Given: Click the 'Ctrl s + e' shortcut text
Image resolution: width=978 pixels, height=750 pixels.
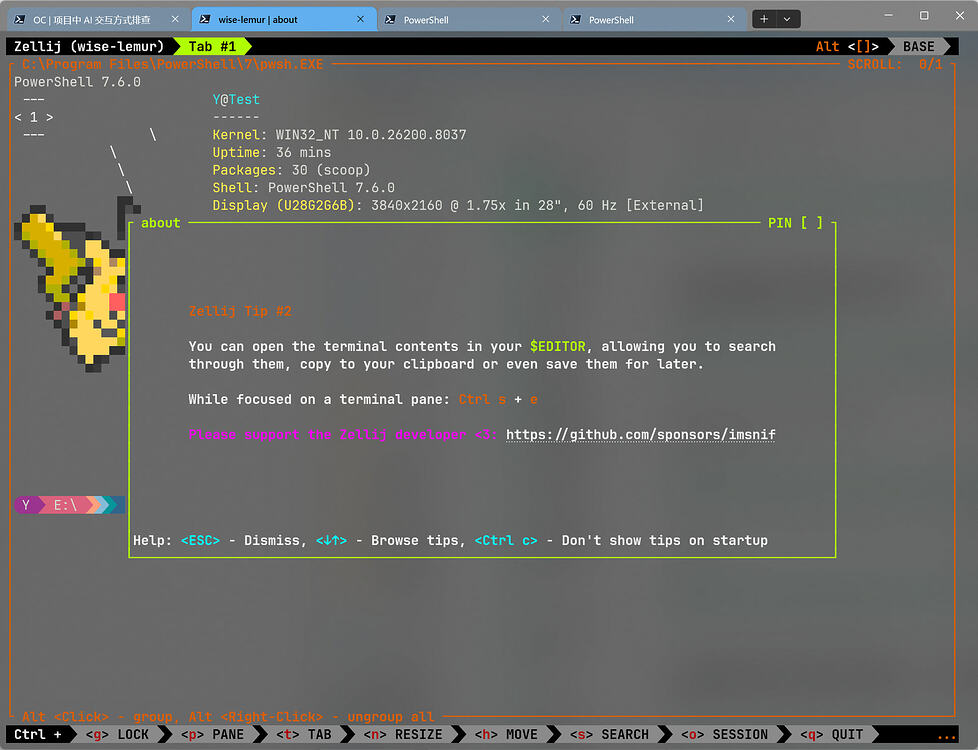Looking at the screenshot, I should point(498,399).
